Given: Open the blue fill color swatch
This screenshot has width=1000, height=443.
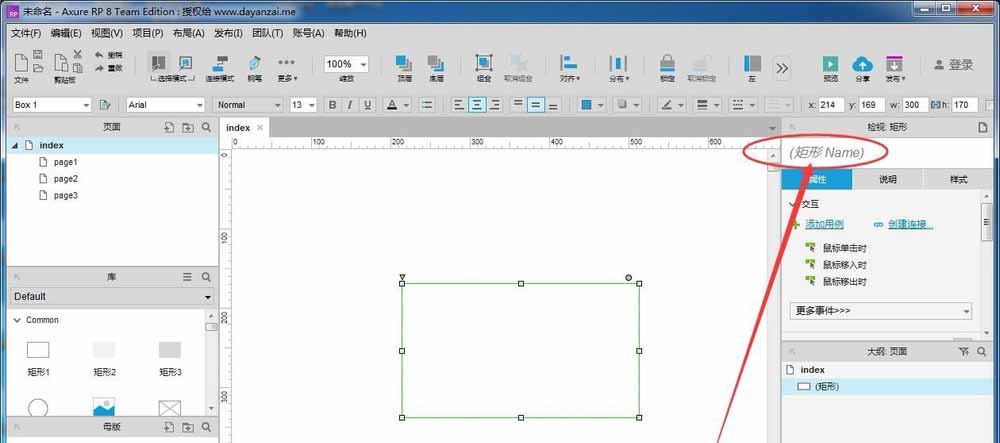Looking at the screenshot, I should click(x=587, y=105).
